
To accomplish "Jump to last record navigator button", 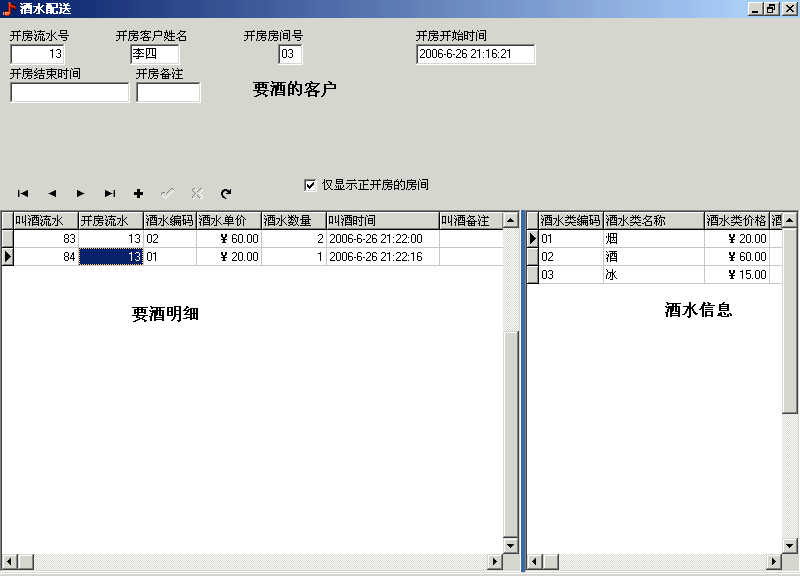I will [x=110, y=193].
